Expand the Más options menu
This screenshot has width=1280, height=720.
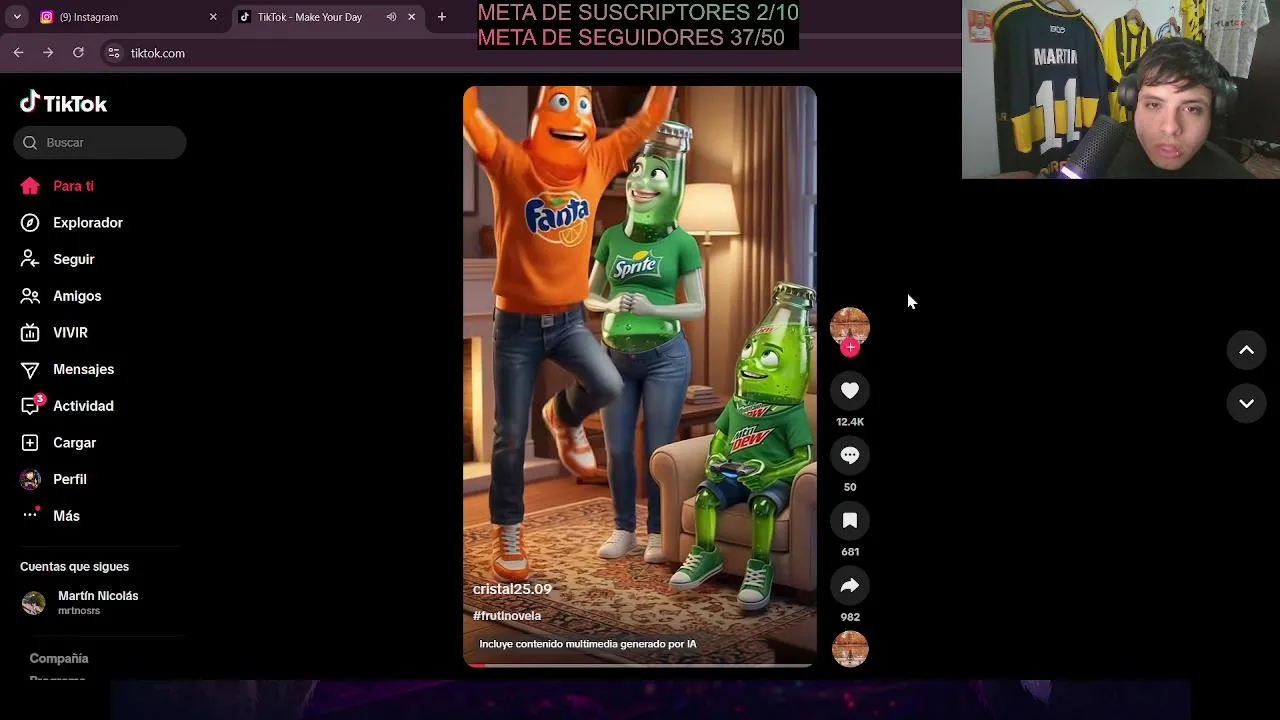click(x=50, y=516)
